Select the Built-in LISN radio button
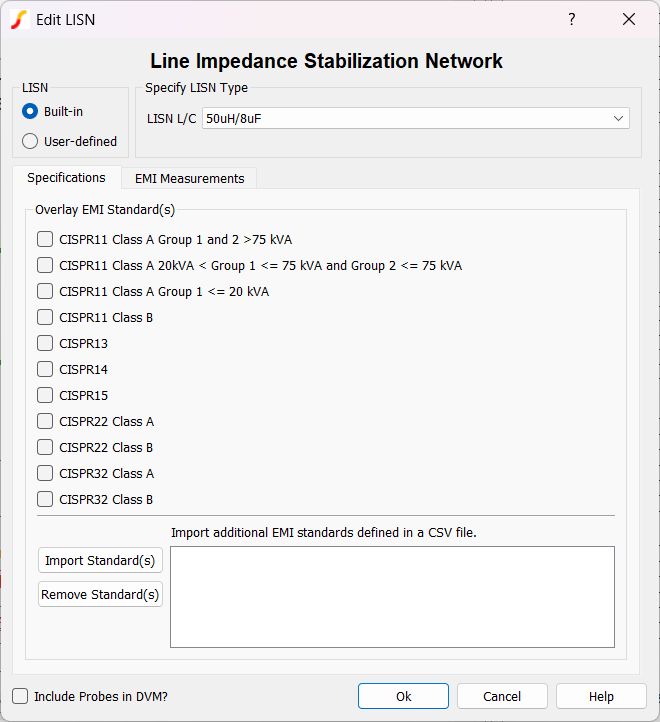This screenshot has width=660, height=722. [30, 111]
